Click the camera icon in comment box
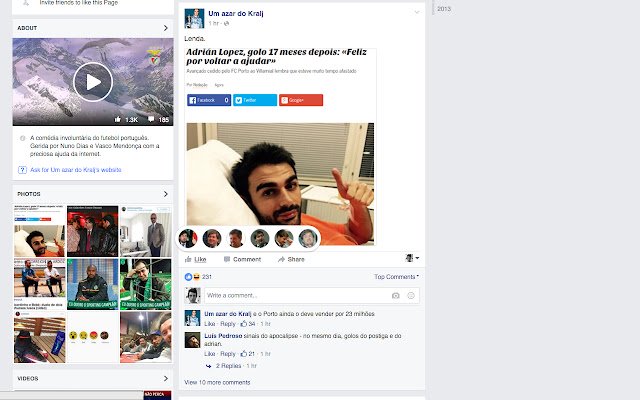Screen dimensions: 640x400 coord(396,296)
